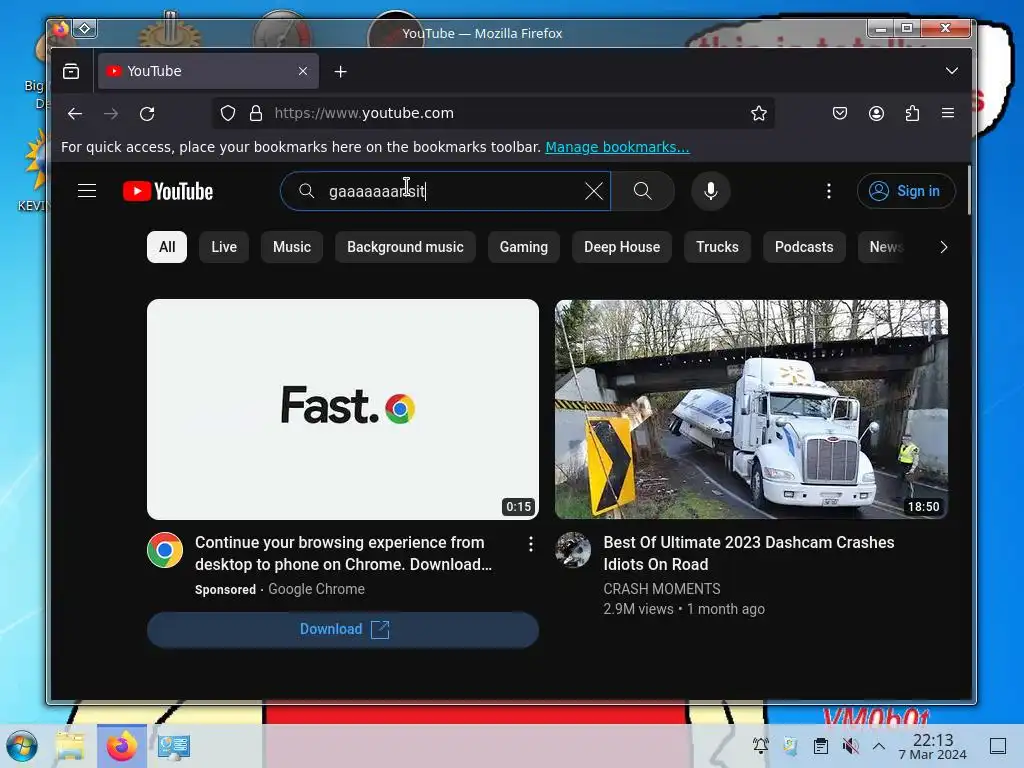The height and width of the screenshot is (768, 1024).
Task: Select the Background music chip
Action: click(406, 247)
